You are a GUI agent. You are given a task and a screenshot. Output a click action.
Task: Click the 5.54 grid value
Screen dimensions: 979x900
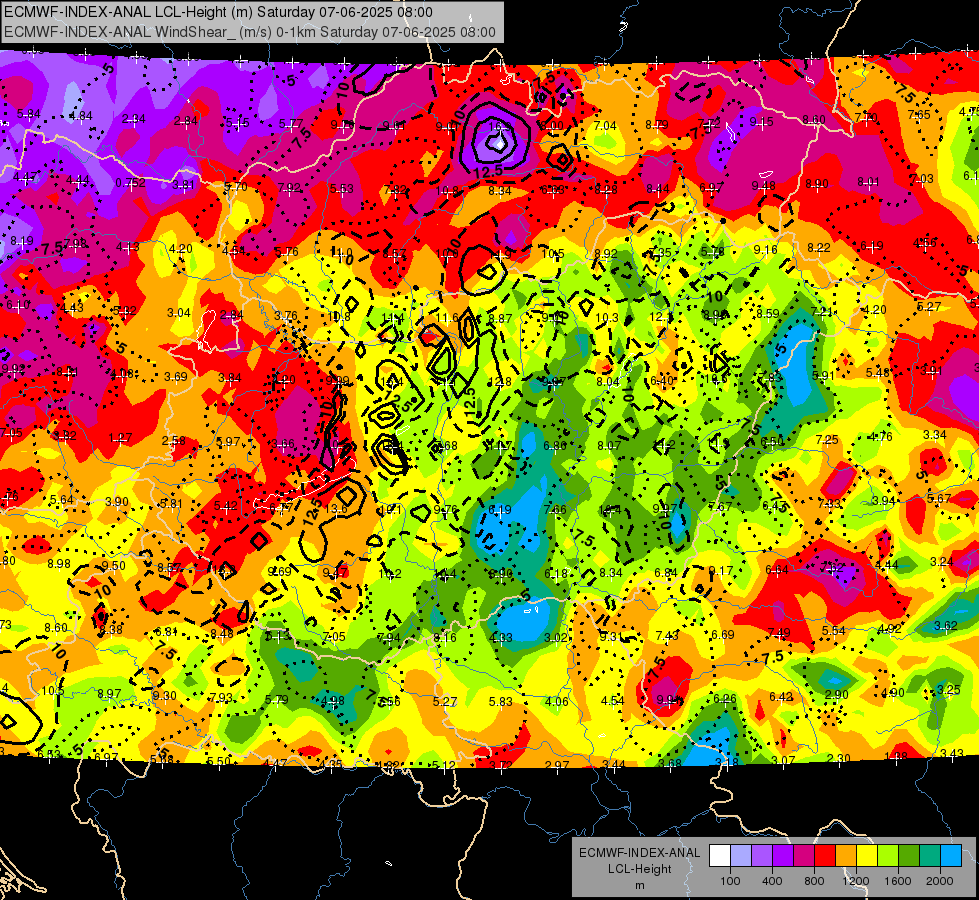[x=834, y=631]
